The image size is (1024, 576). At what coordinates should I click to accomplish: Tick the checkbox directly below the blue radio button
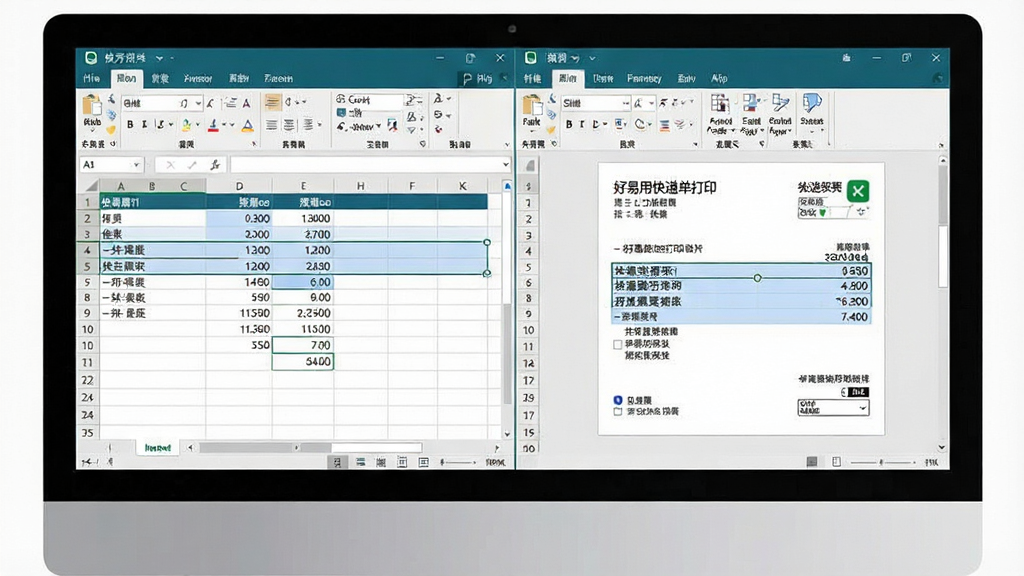click(x=618, y=412)
